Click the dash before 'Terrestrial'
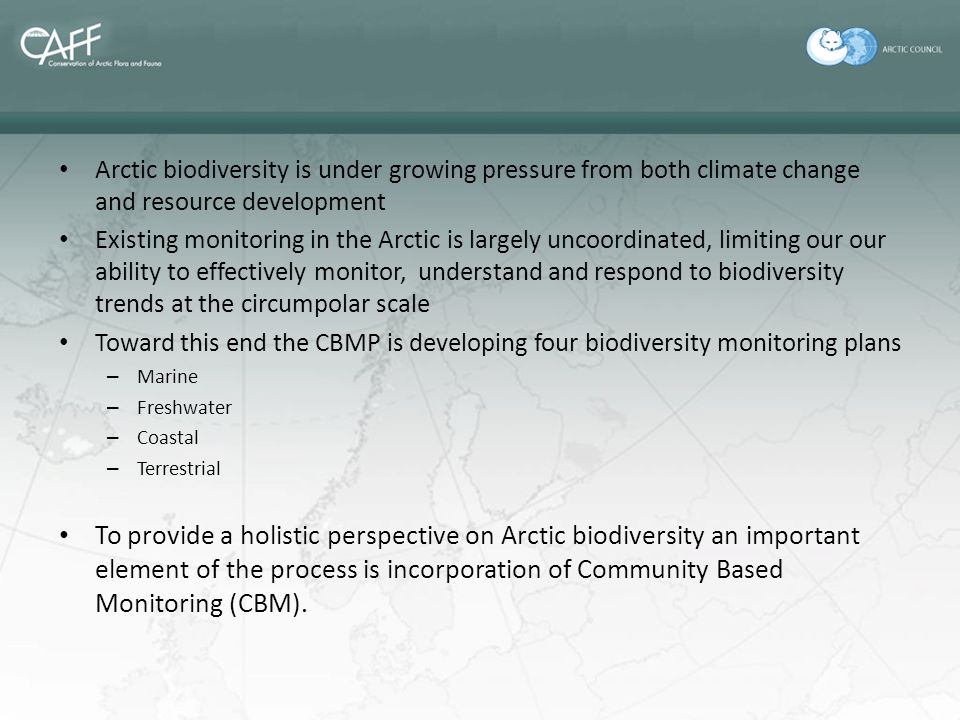960x720 pixels. (113, 469)
